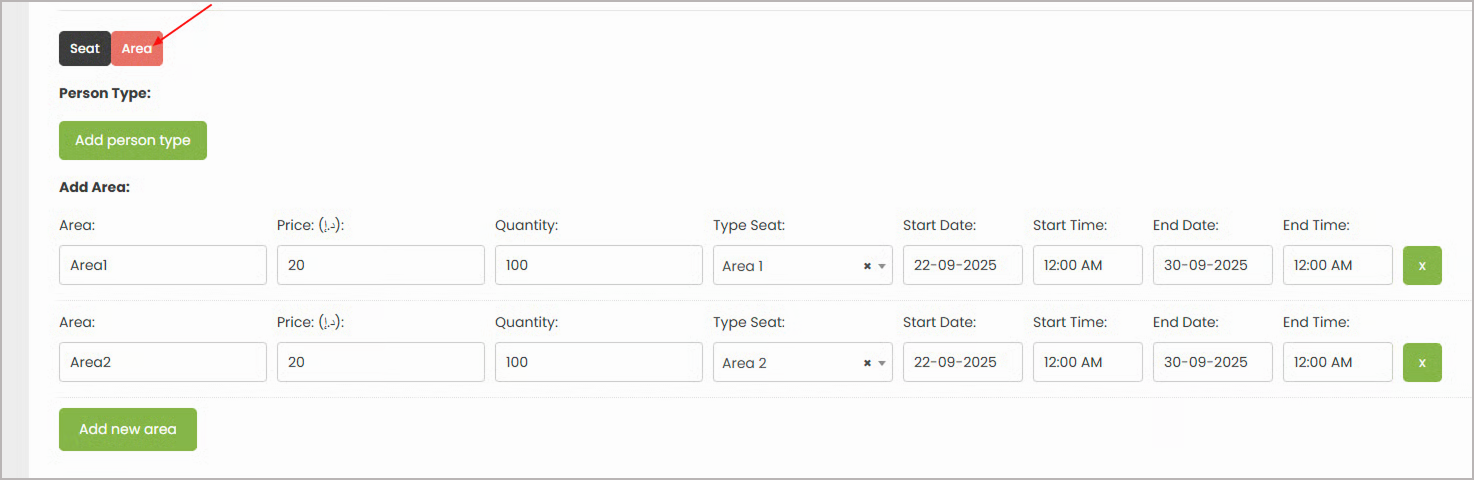Screen dimensions: 1474x480
Task: Click the Quantity field in Area1 row
Action: pos(599,265)
